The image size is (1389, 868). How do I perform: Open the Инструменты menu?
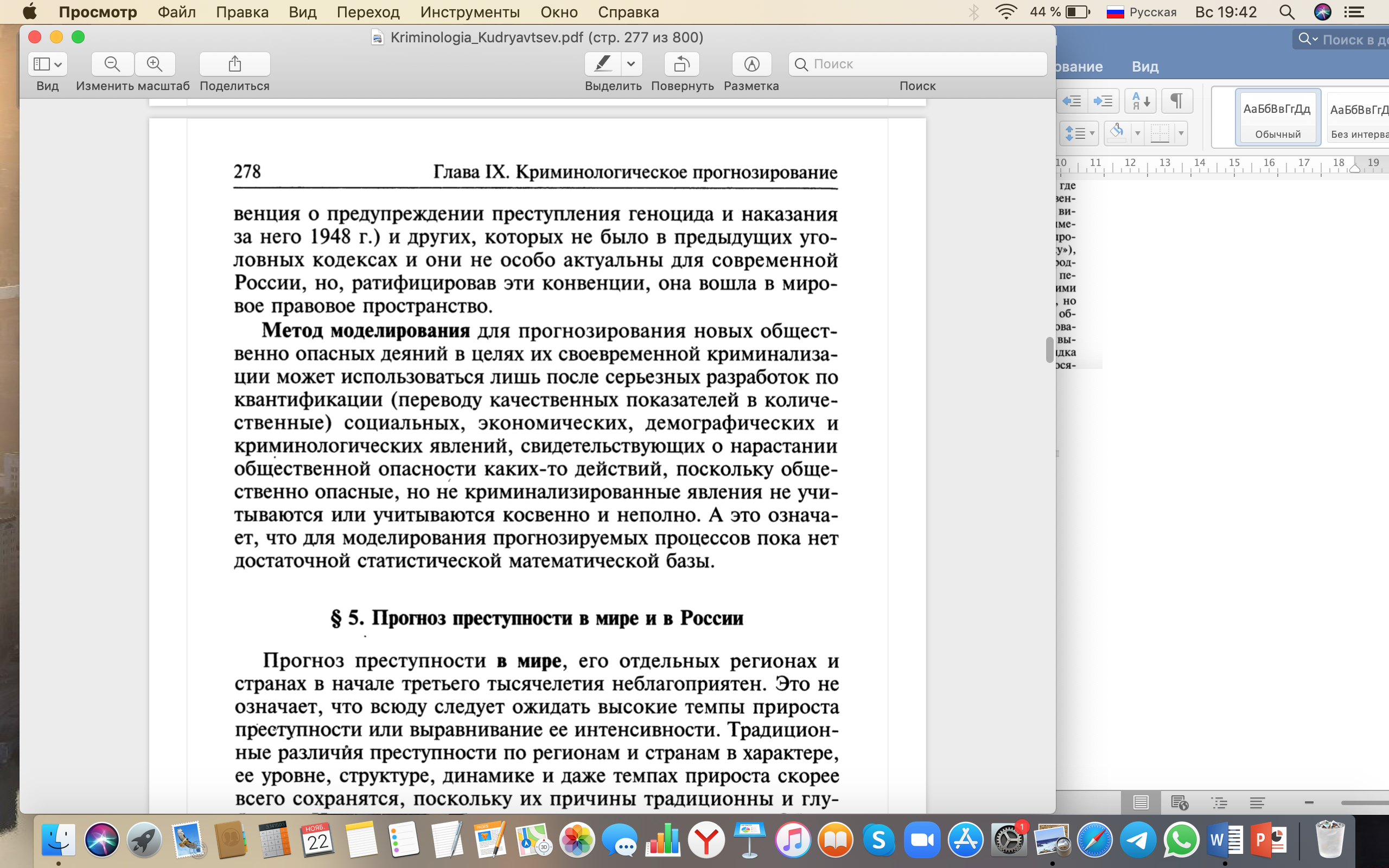(x=470, y=12)
